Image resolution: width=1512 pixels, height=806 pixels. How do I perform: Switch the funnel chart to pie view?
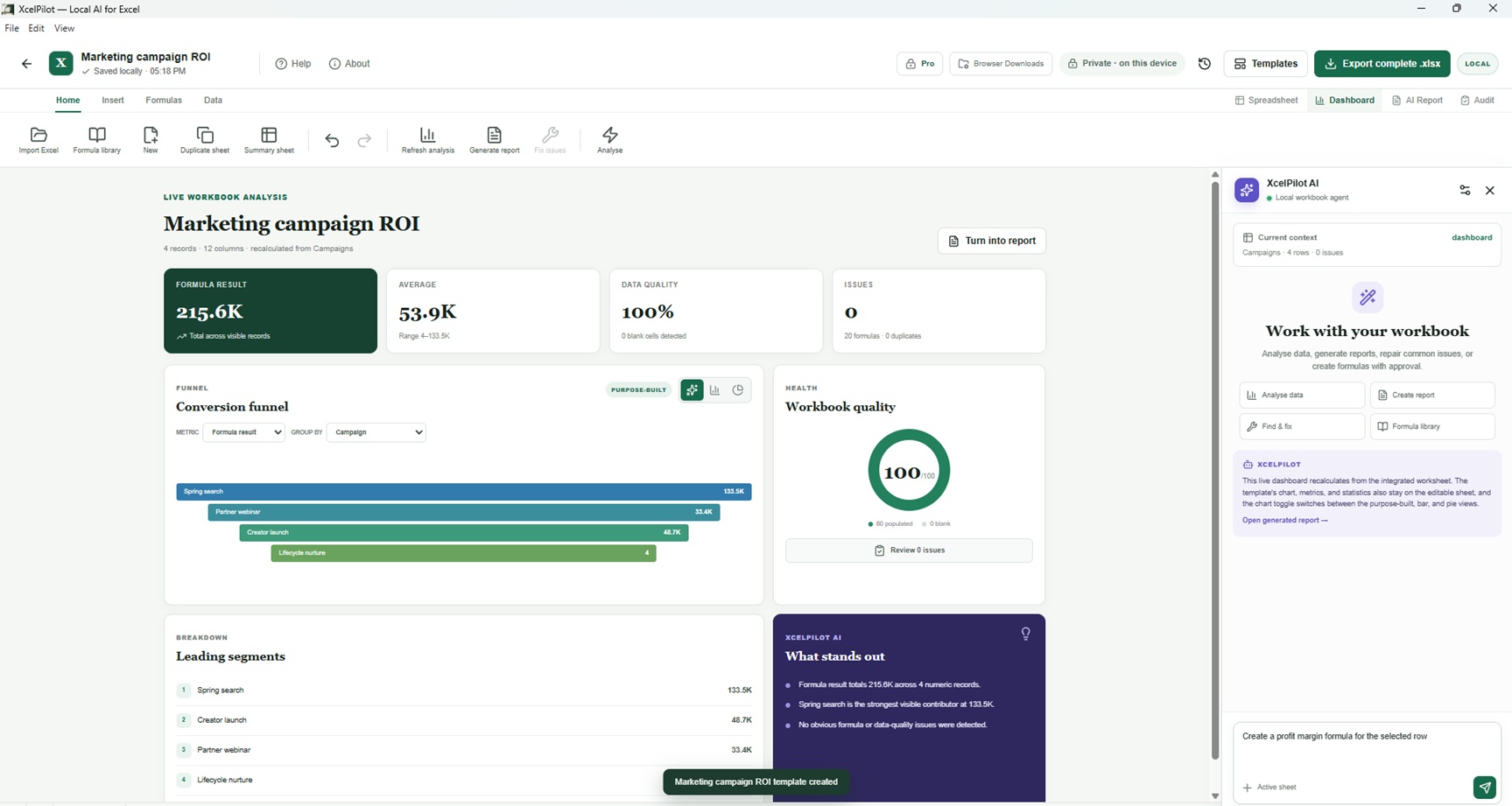click(x=738, y=390)
